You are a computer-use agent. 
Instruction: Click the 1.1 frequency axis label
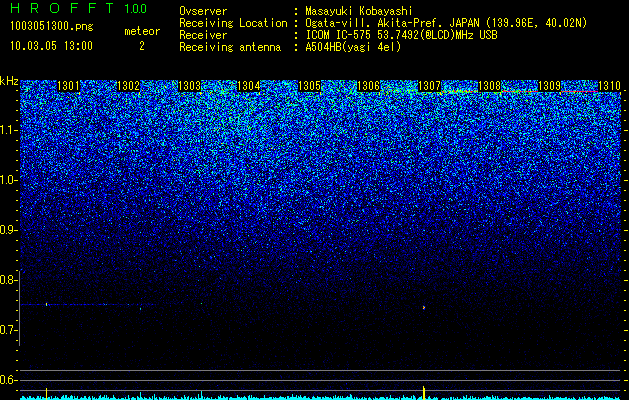(8, 130)
